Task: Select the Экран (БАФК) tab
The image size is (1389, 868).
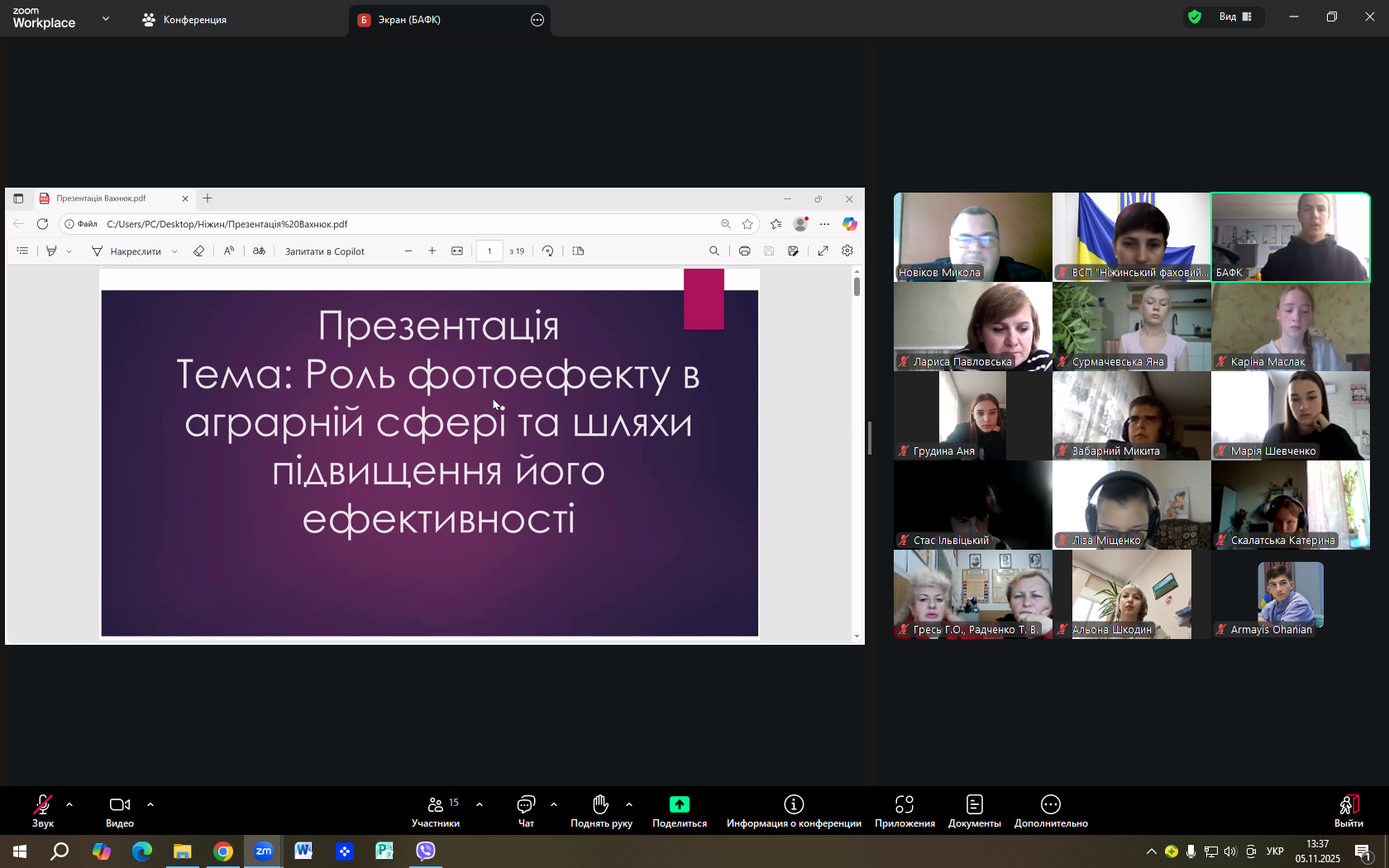Action: click(x=409, y=20)
